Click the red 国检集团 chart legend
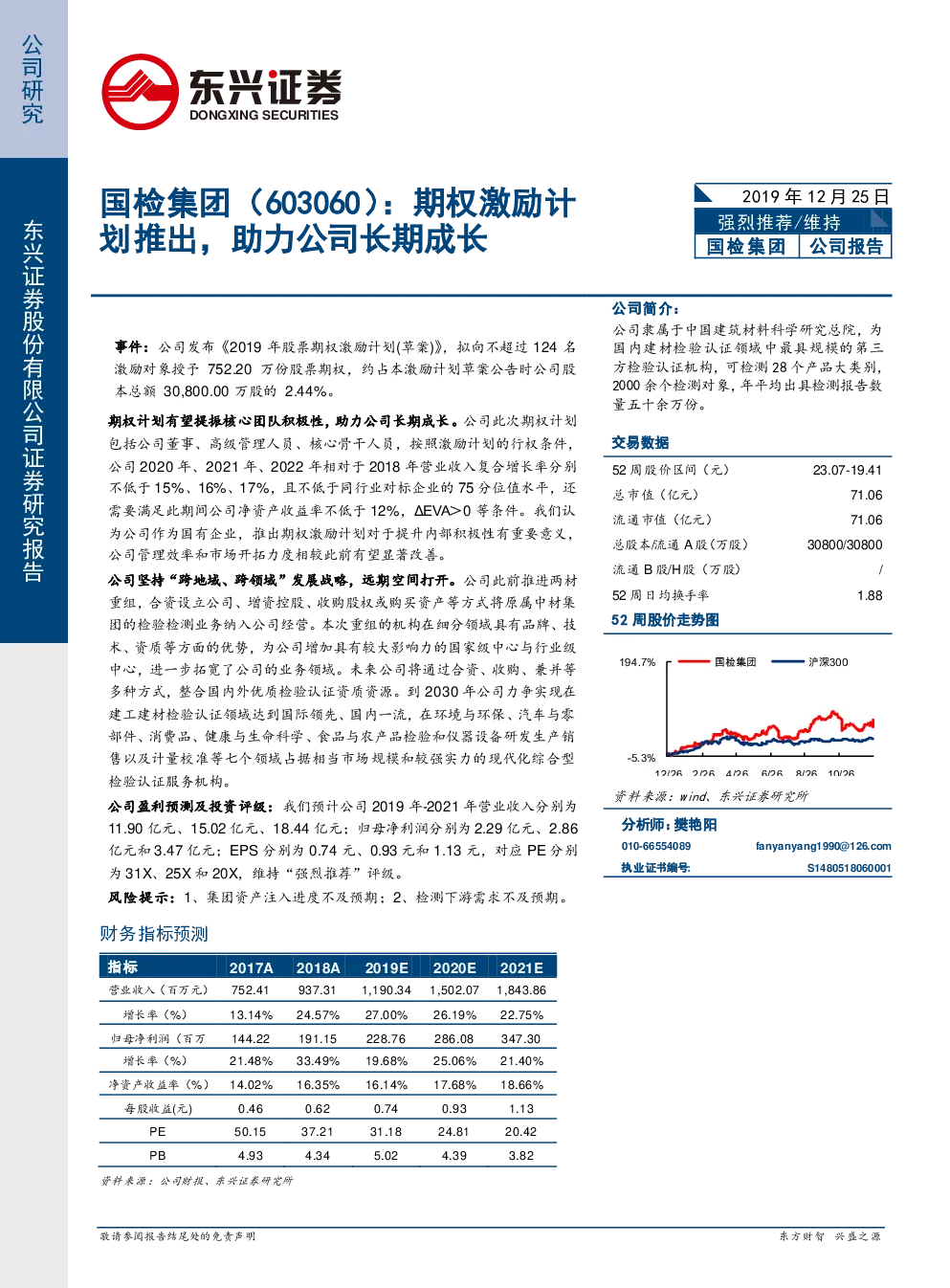 pos(718,662)
